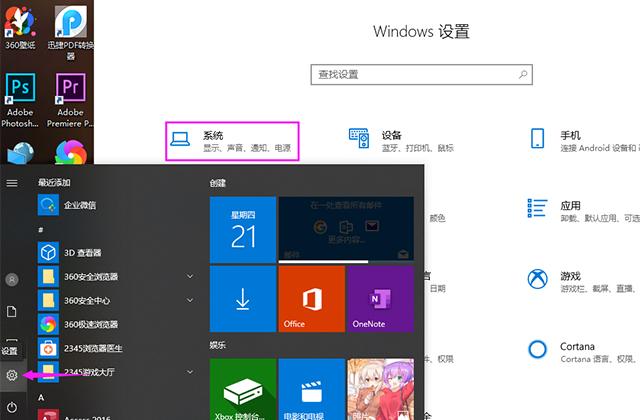Open the Apps (应用) settings category
The height and width of the screenshot is (420, 640).
click(584, 211)
